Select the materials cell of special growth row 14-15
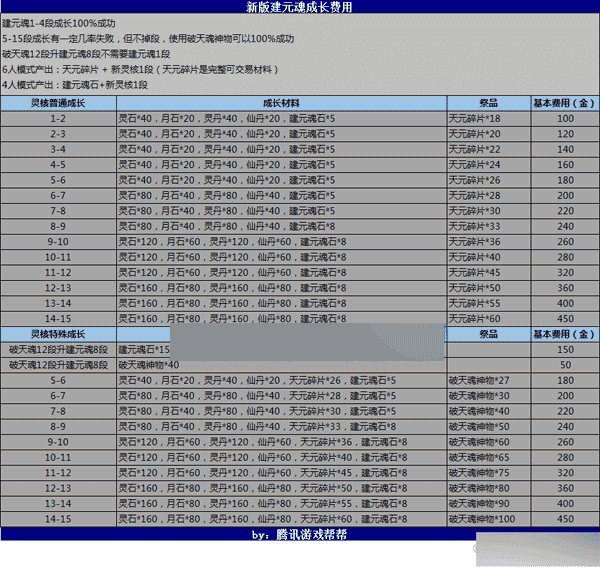Viewport: 600px width, 570px height. [281, 519]
